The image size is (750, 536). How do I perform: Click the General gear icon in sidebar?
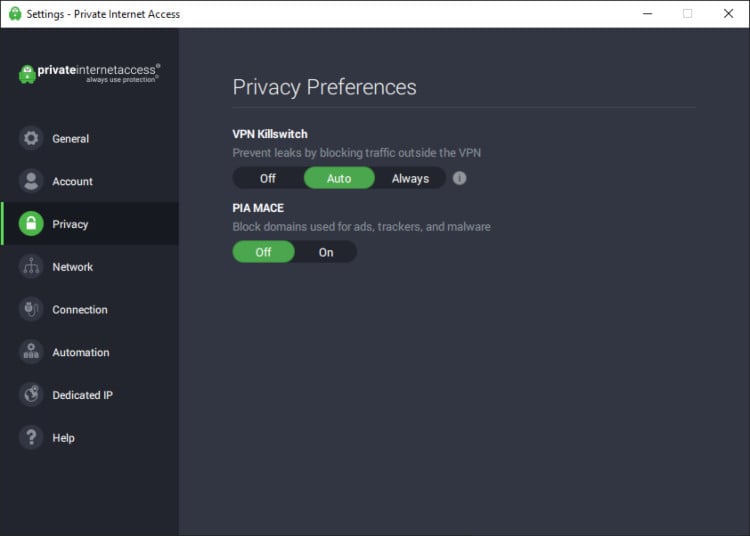coord(31,139)
